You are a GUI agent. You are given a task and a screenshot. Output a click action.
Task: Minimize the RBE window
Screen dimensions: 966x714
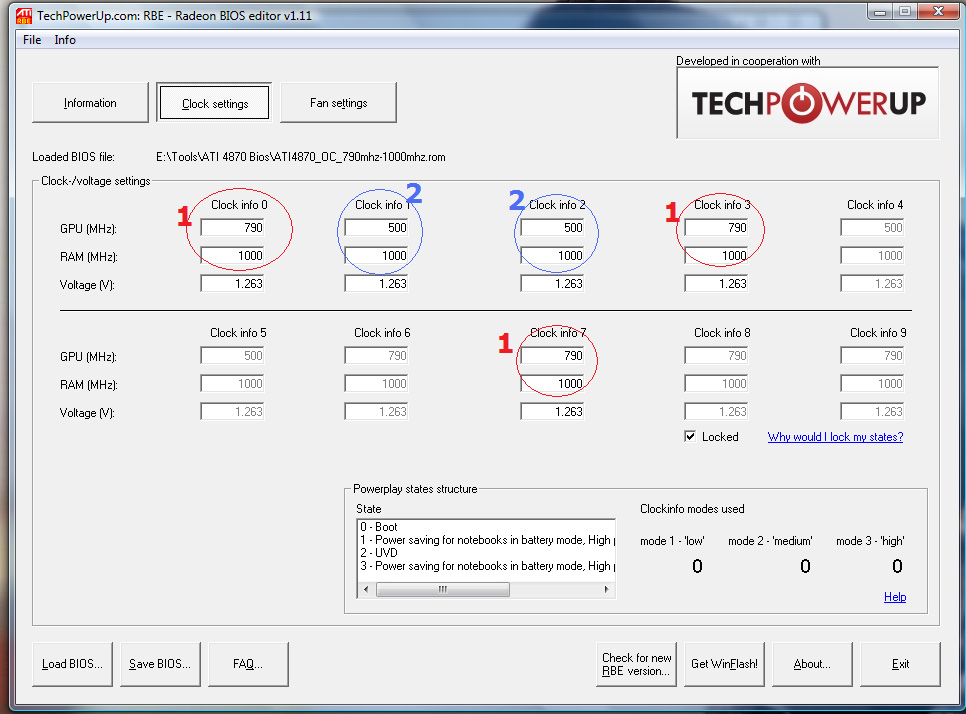(x=880, y=11)
